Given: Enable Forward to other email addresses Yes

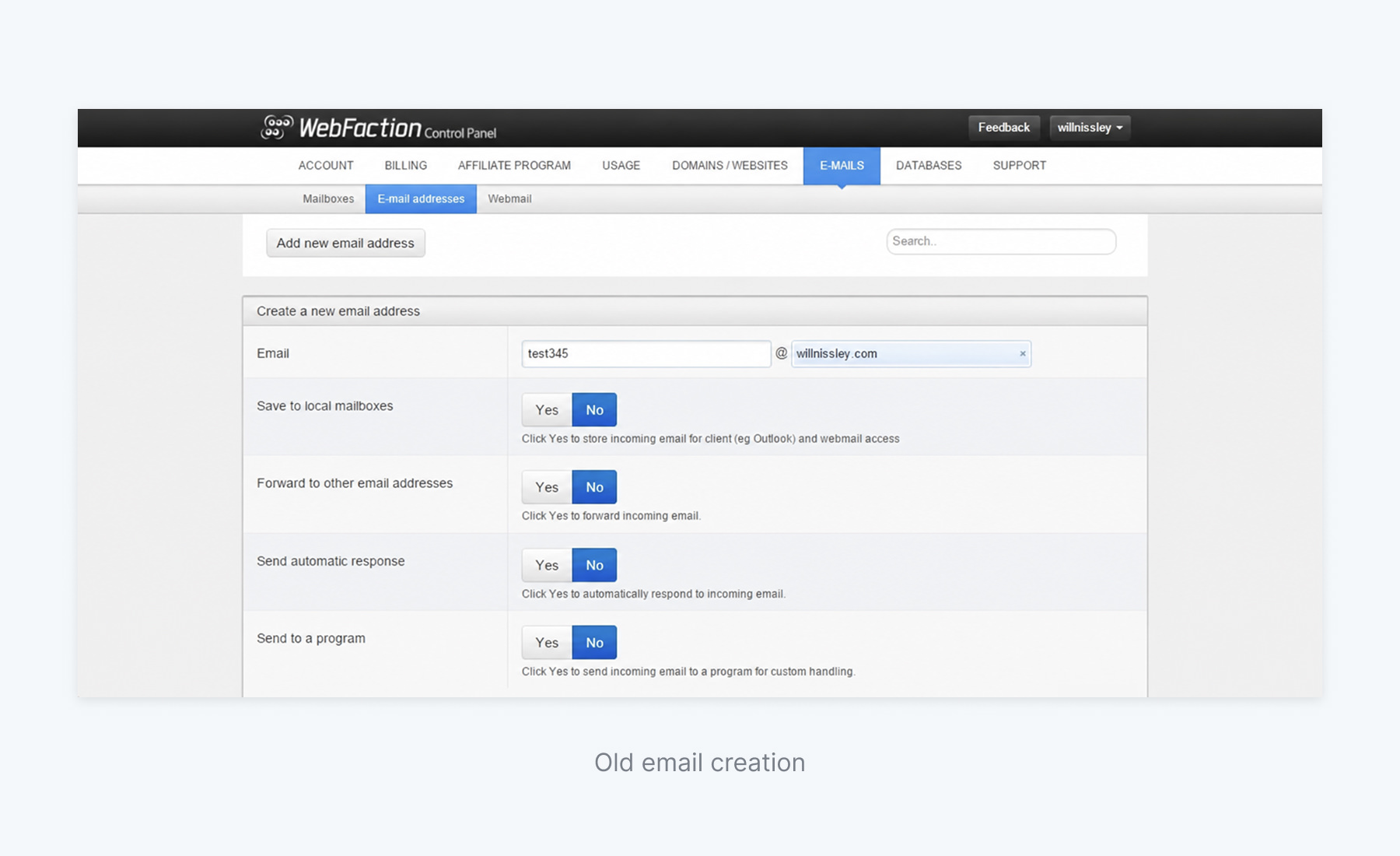Looking at the screenshot, I should click(547, 487).
